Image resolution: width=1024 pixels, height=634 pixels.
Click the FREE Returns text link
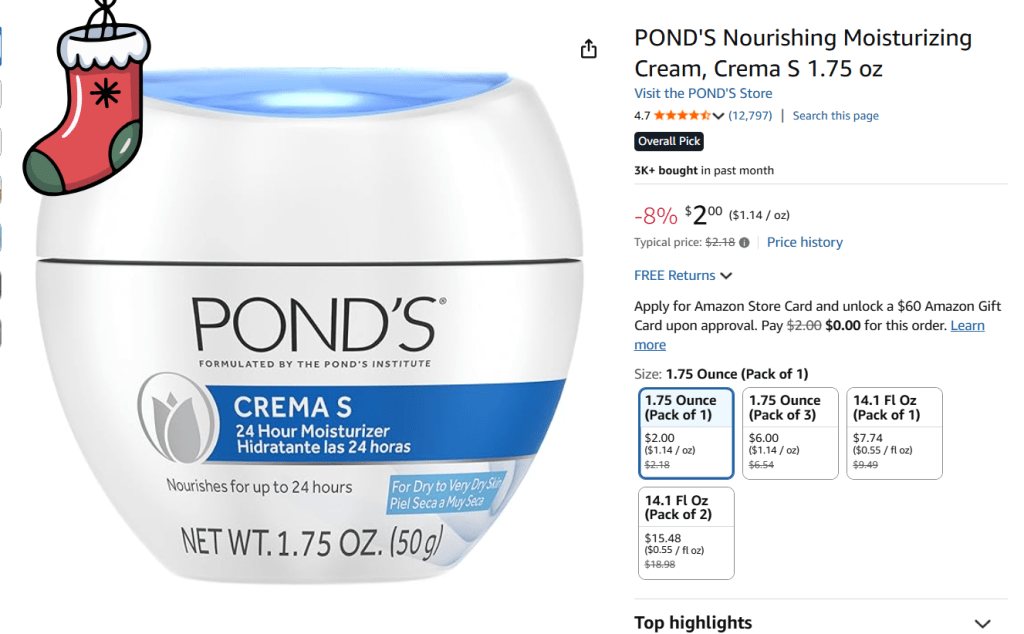[675, 276]
